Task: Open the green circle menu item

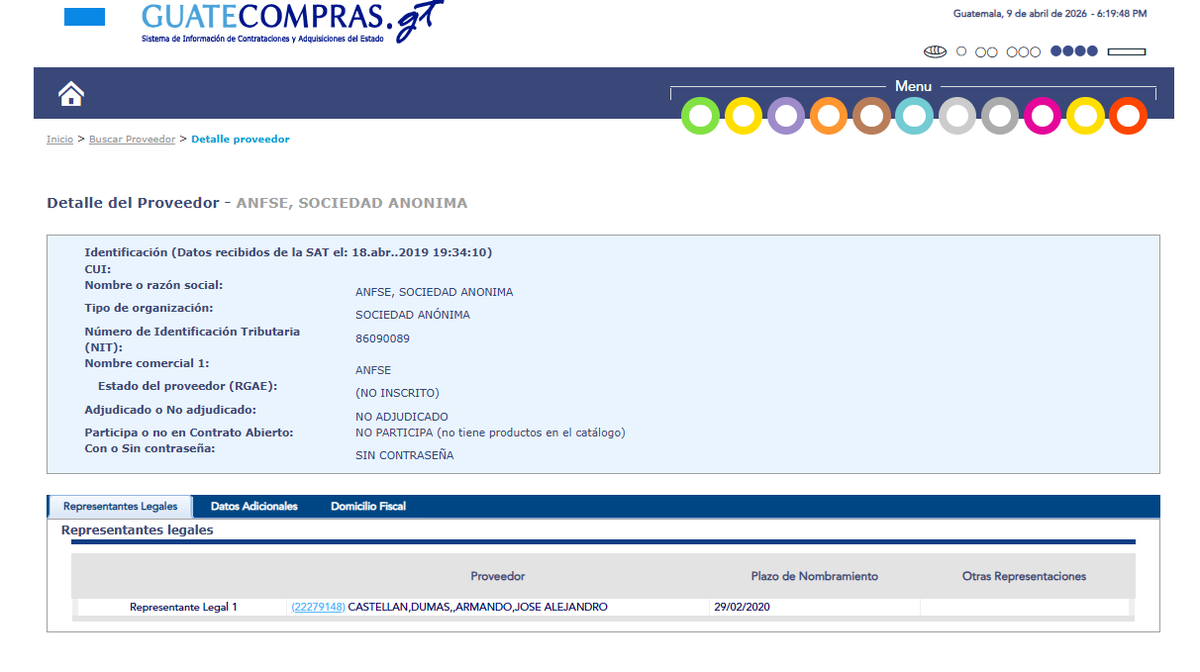Action: 701,116
